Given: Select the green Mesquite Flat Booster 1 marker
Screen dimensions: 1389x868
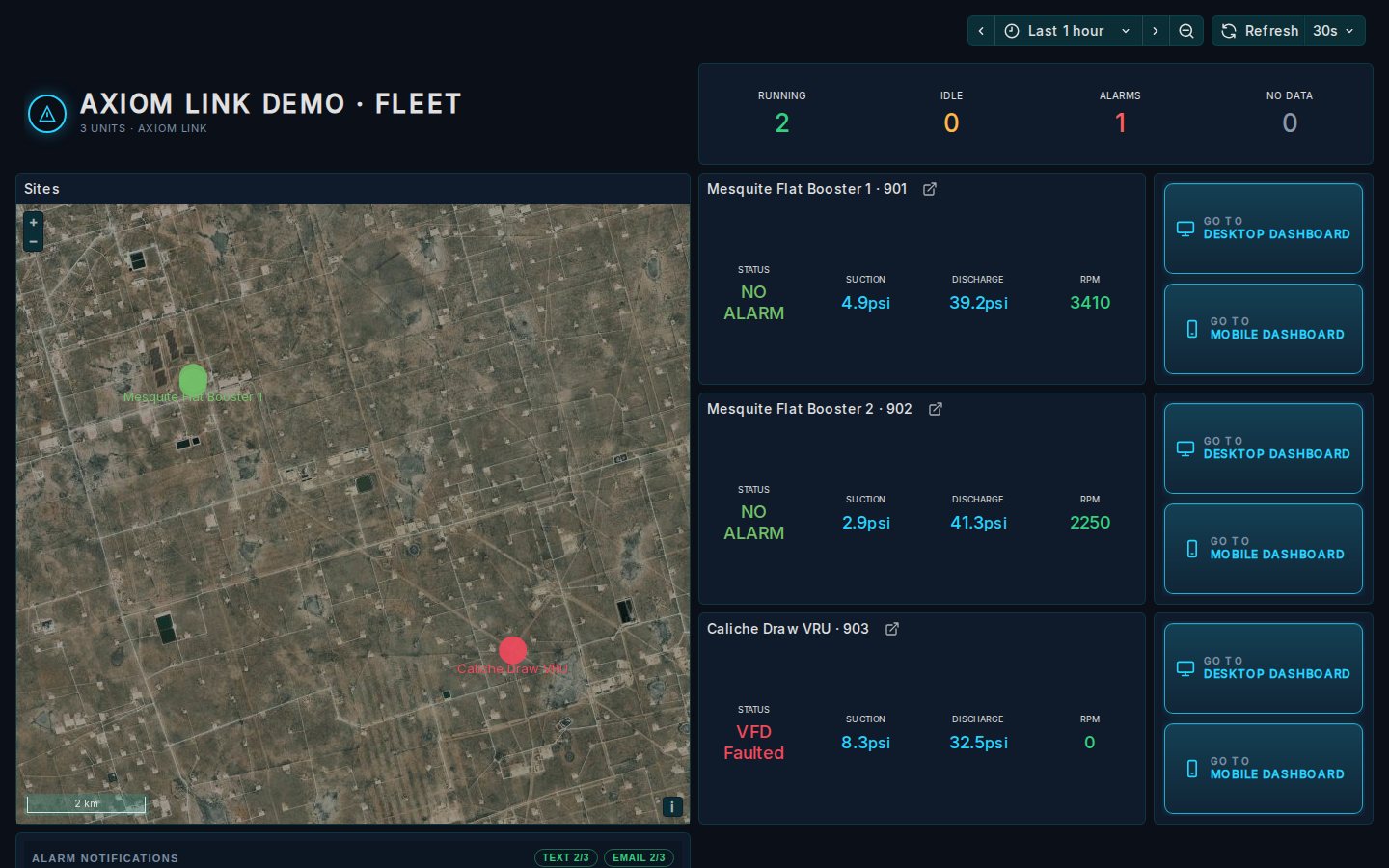Looking at the screenshot, I should tap(193, 380).
